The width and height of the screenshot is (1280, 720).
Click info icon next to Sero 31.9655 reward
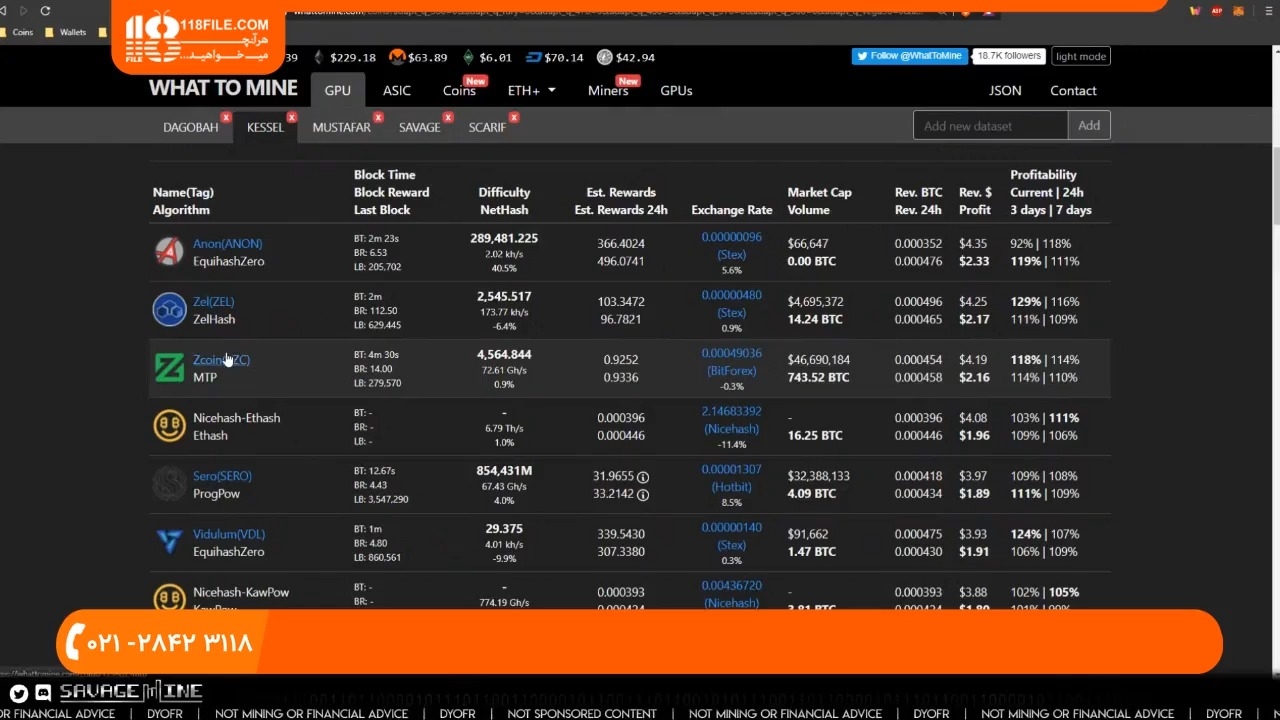643,477
